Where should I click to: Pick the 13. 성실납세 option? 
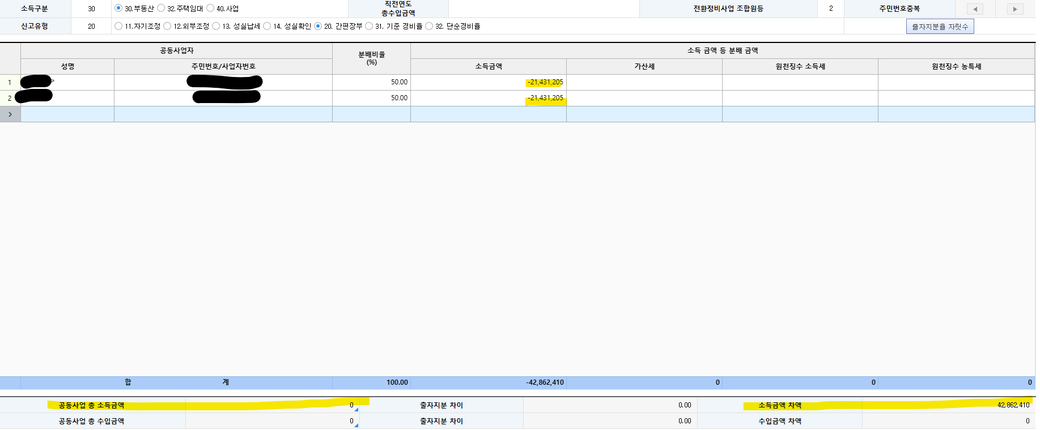215,26
